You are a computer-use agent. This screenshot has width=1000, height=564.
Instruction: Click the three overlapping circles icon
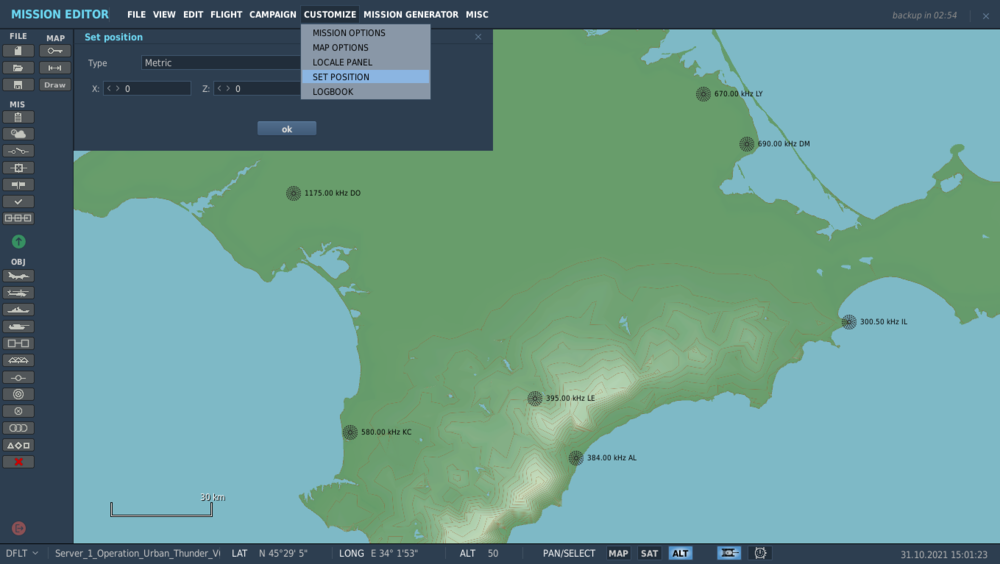pos(18,428)
